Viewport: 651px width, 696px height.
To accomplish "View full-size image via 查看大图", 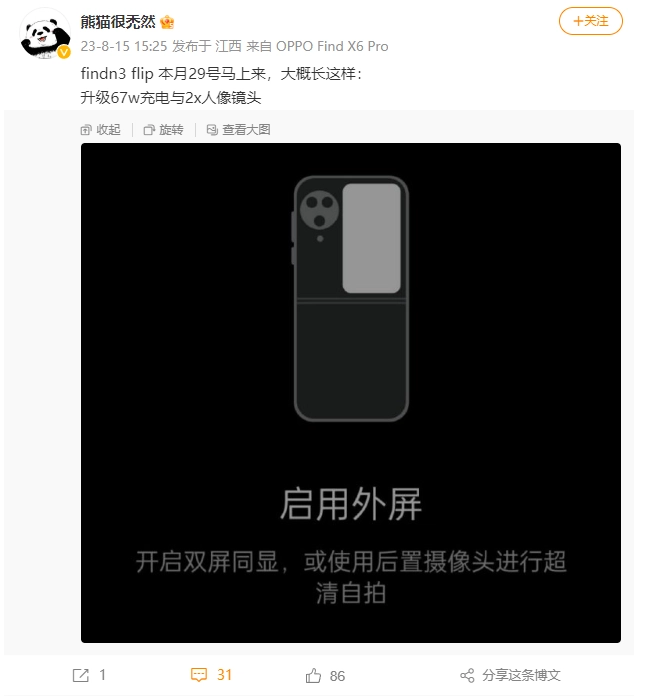I will coord(246,130).
